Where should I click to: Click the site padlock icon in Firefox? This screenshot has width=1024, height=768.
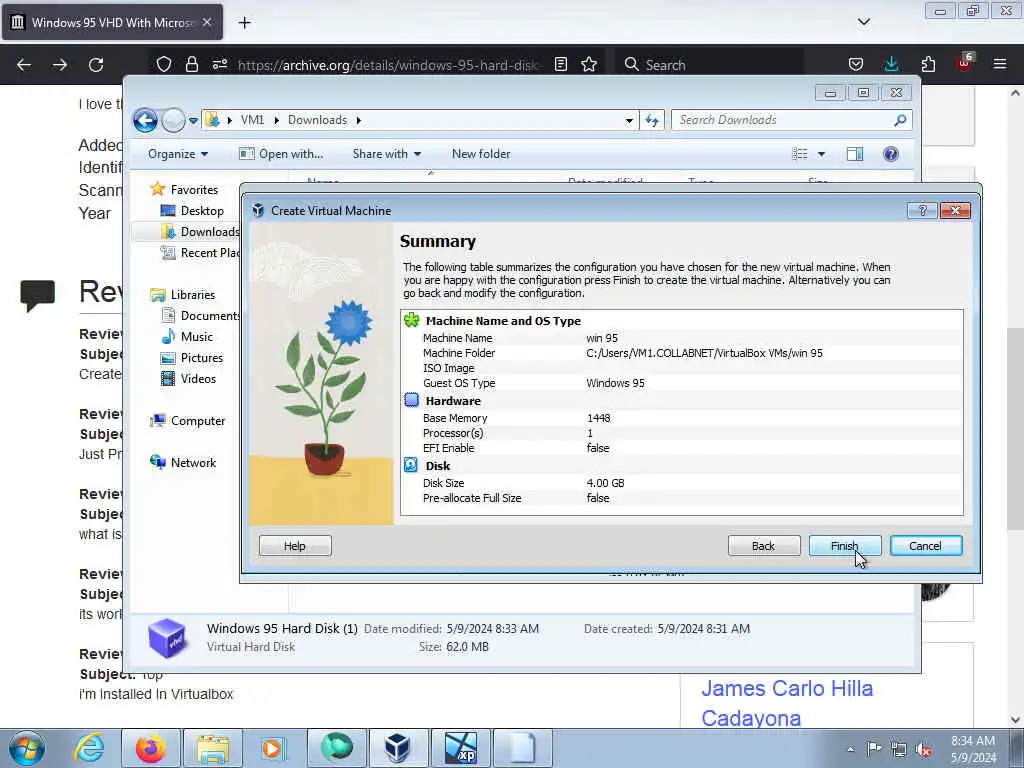point(191,64)
